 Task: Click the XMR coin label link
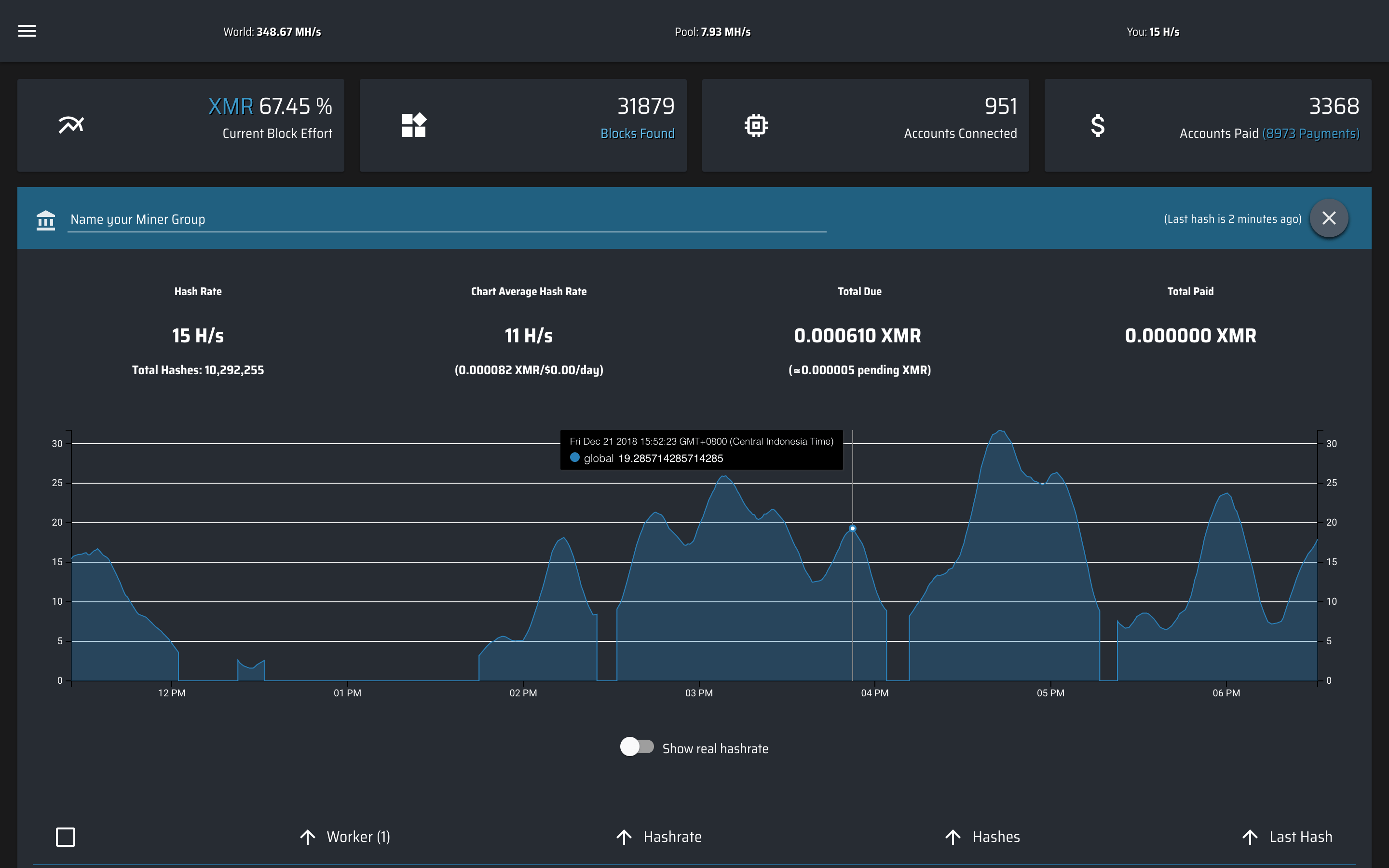pyautogui.click(x=230, y=106)
